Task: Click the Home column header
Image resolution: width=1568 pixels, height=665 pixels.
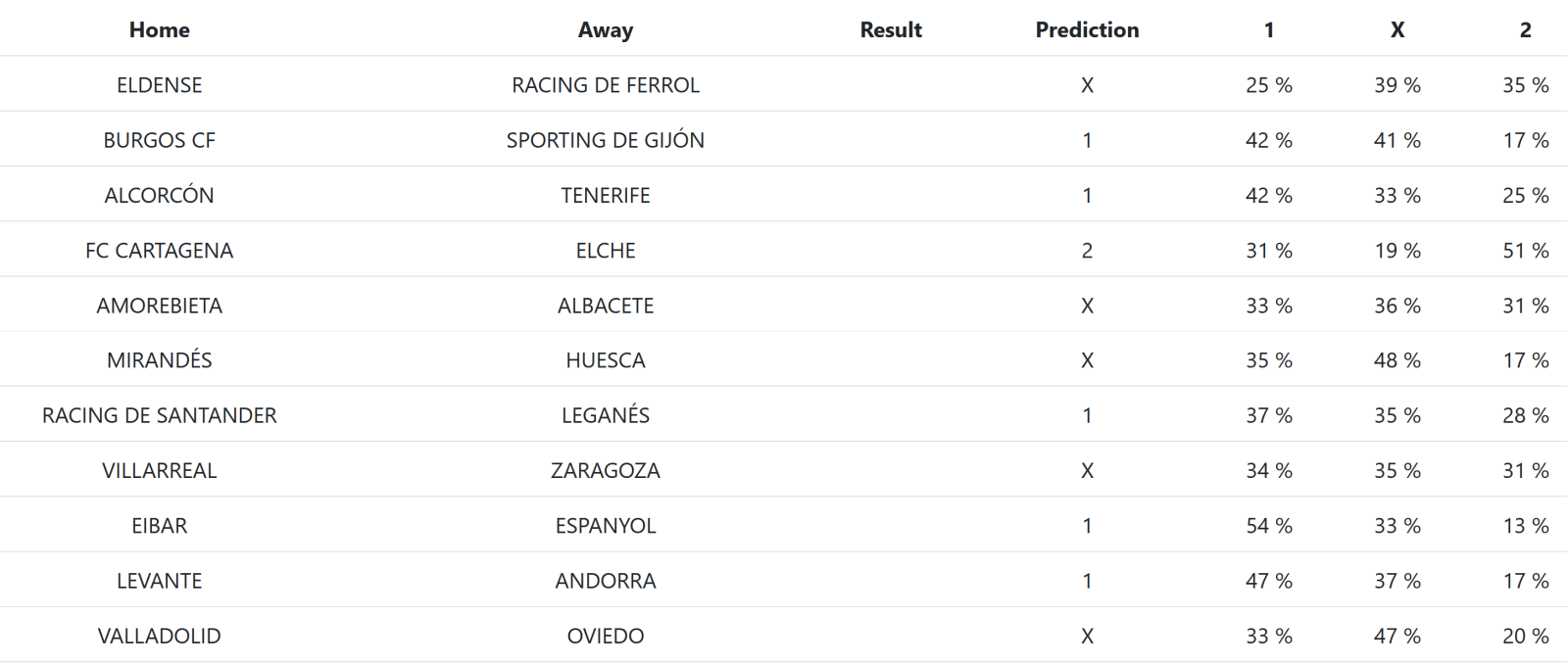Action: (x=159, y=29)
